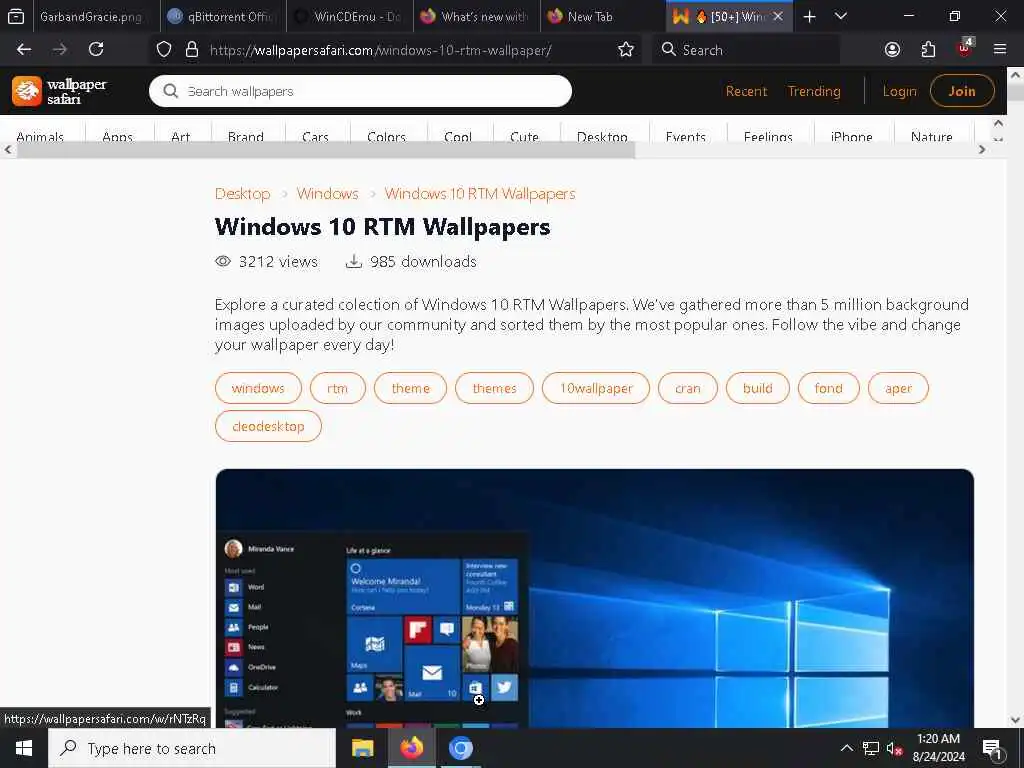Bookmark this page with the star icon
The width and height of the screenshot is (1024, 768).
(x=626, y=49)
